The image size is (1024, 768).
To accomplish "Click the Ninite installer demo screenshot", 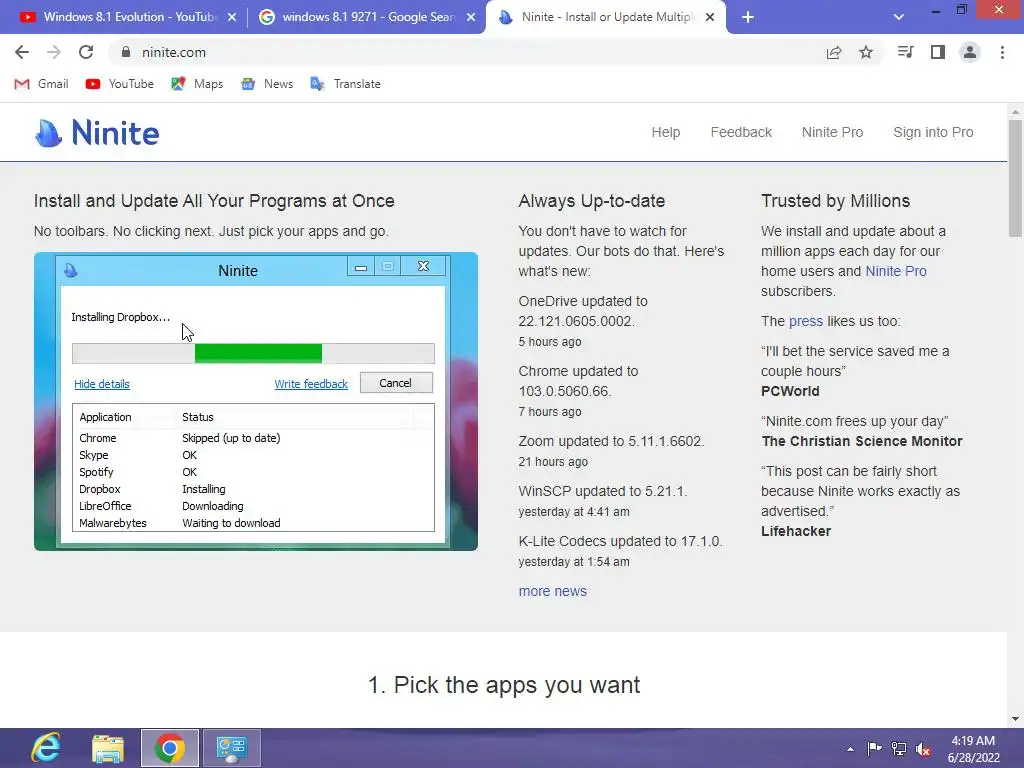I will (x=255, y=401).
